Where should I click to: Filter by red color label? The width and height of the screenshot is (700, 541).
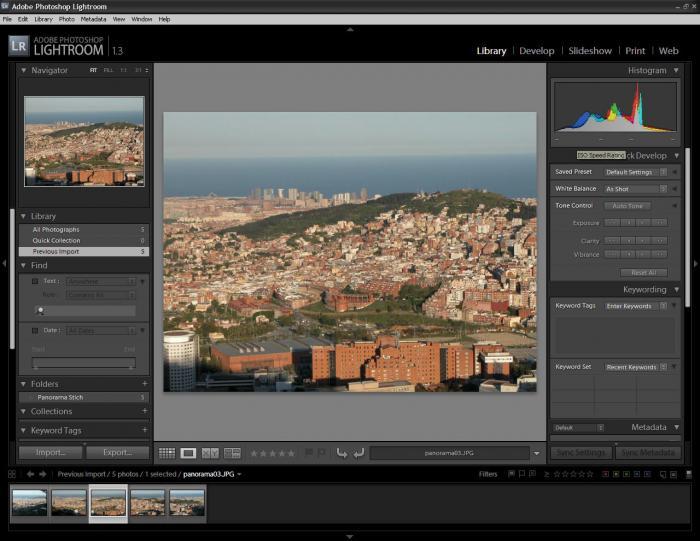pos(606,474)
